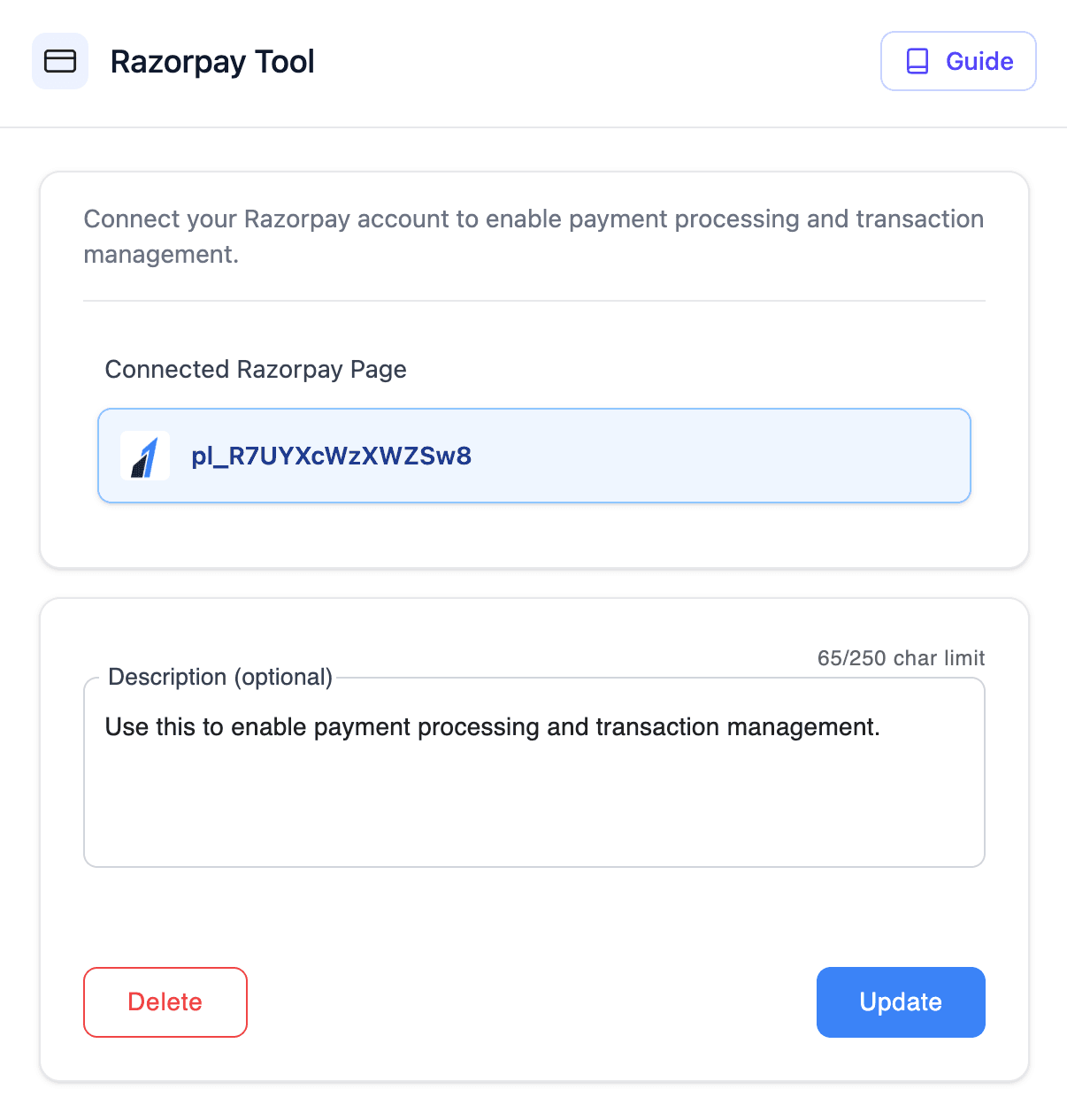Click the Razorpay logo in the connected page
This screenshot has height=1120, width=1067.
click(x=145, y=456)
